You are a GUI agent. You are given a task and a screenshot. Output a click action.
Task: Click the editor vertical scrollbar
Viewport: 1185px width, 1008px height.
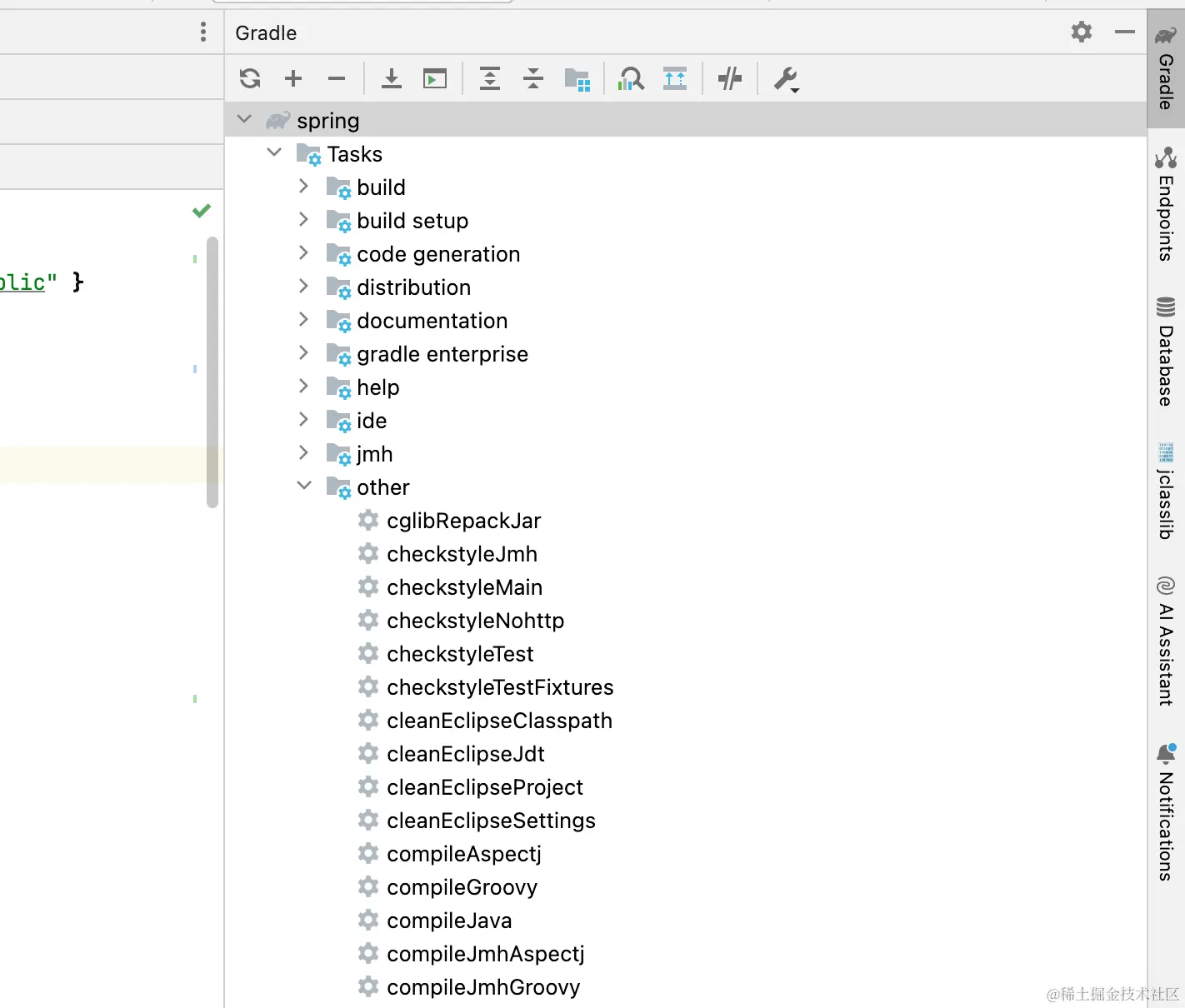(x=212, y=372)
